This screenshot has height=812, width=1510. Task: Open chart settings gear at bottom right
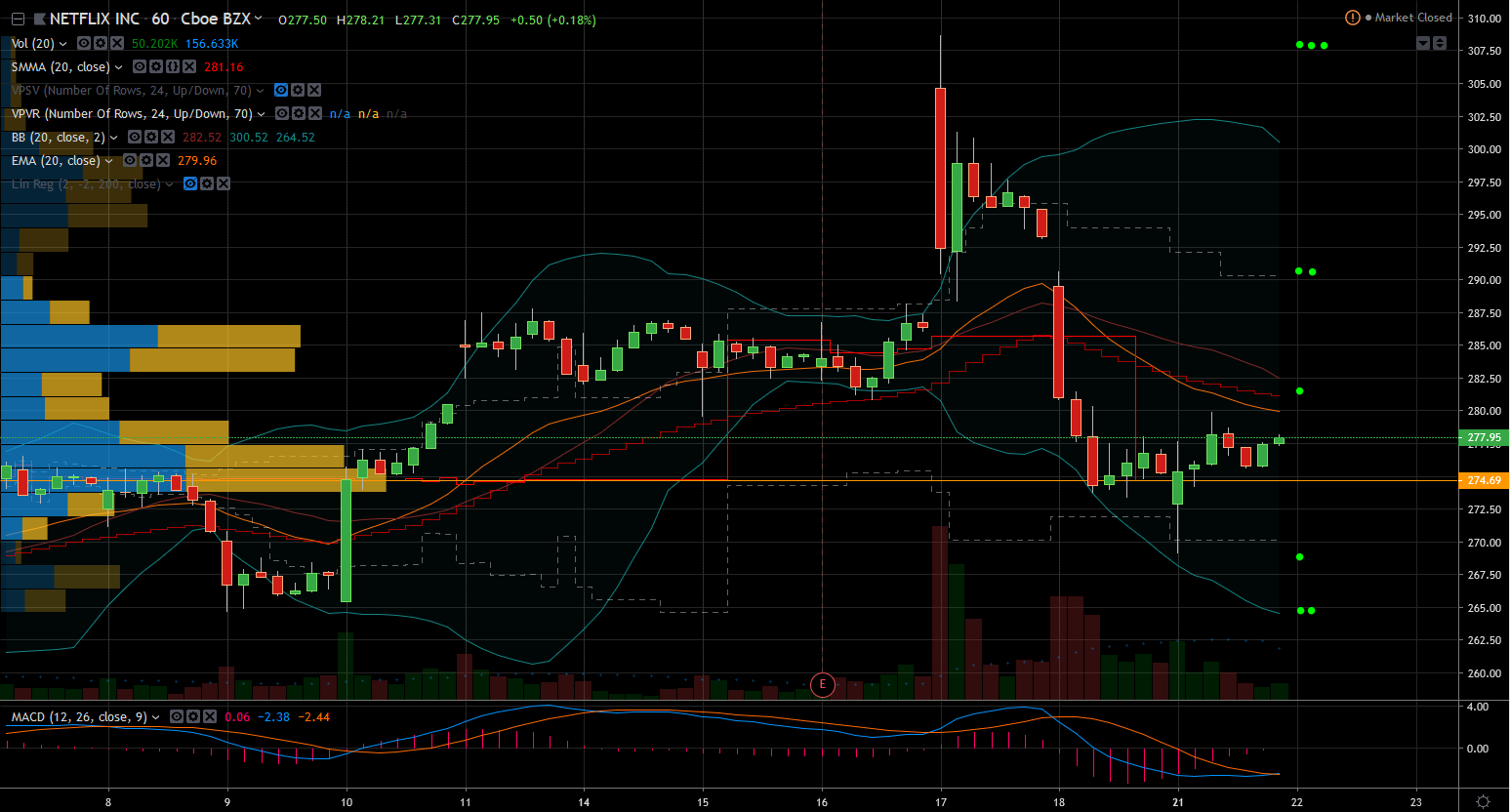tap(1483, 802)
